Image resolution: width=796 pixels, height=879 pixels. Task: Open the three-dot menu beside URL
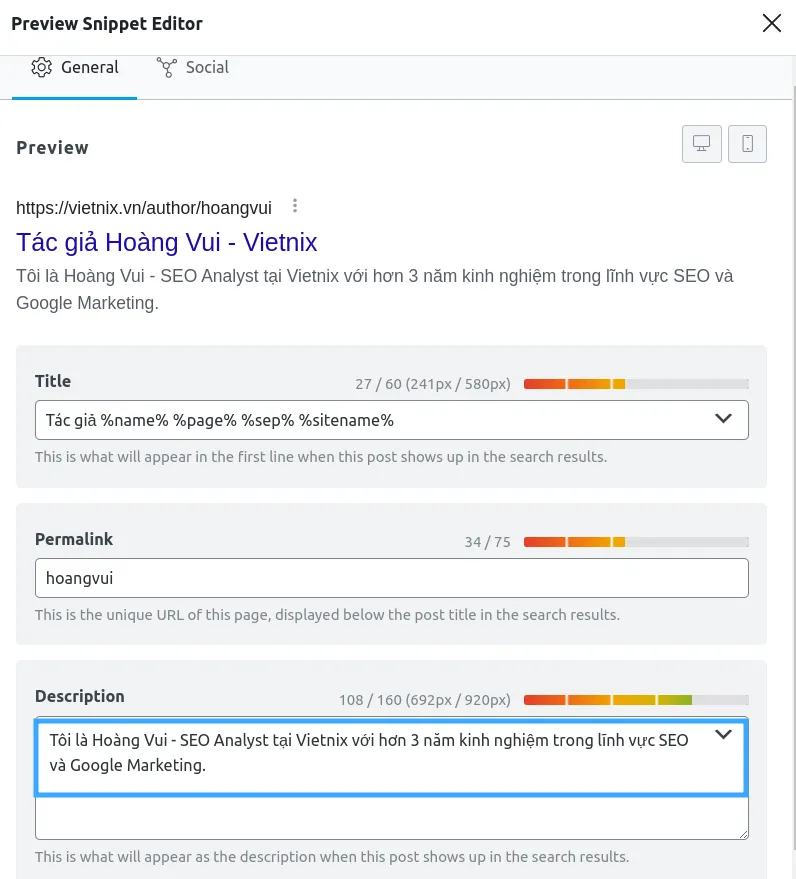pyautogui.click(x=295, y=206)
